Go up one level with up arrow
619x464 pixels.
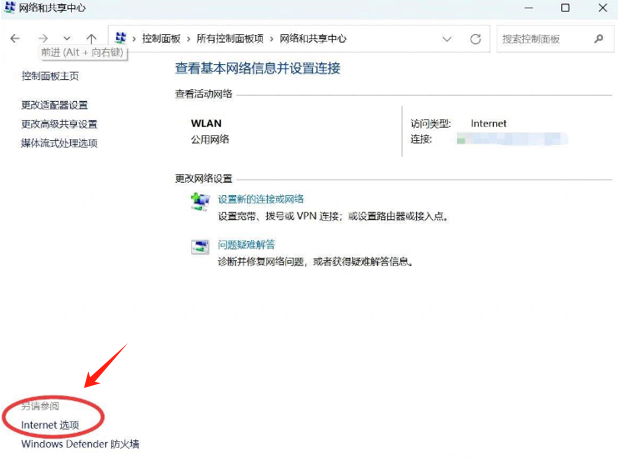(91, 39)
